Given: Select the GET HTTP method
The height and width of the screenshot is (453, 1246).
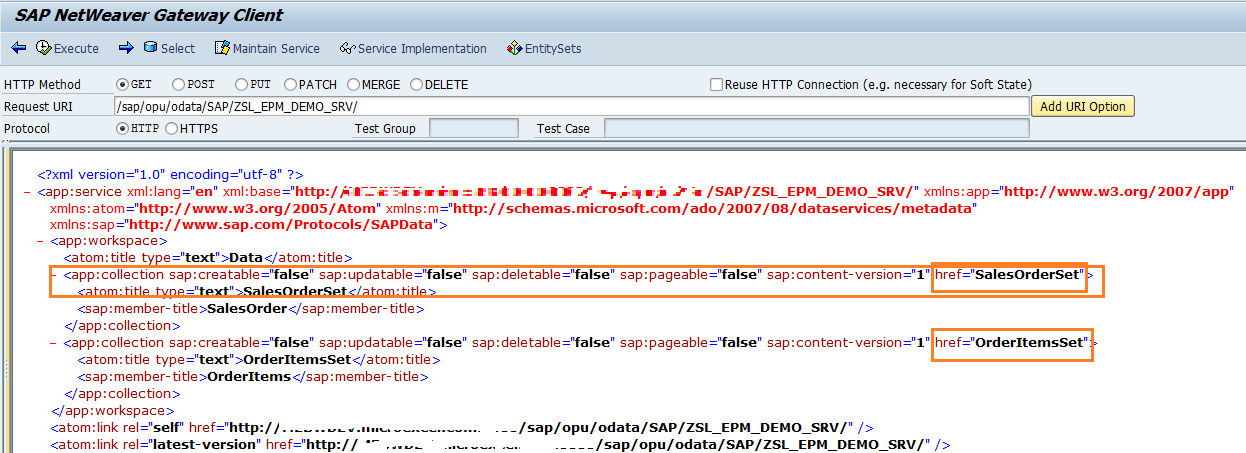Looking at the screenshot, I should point(123,85).
